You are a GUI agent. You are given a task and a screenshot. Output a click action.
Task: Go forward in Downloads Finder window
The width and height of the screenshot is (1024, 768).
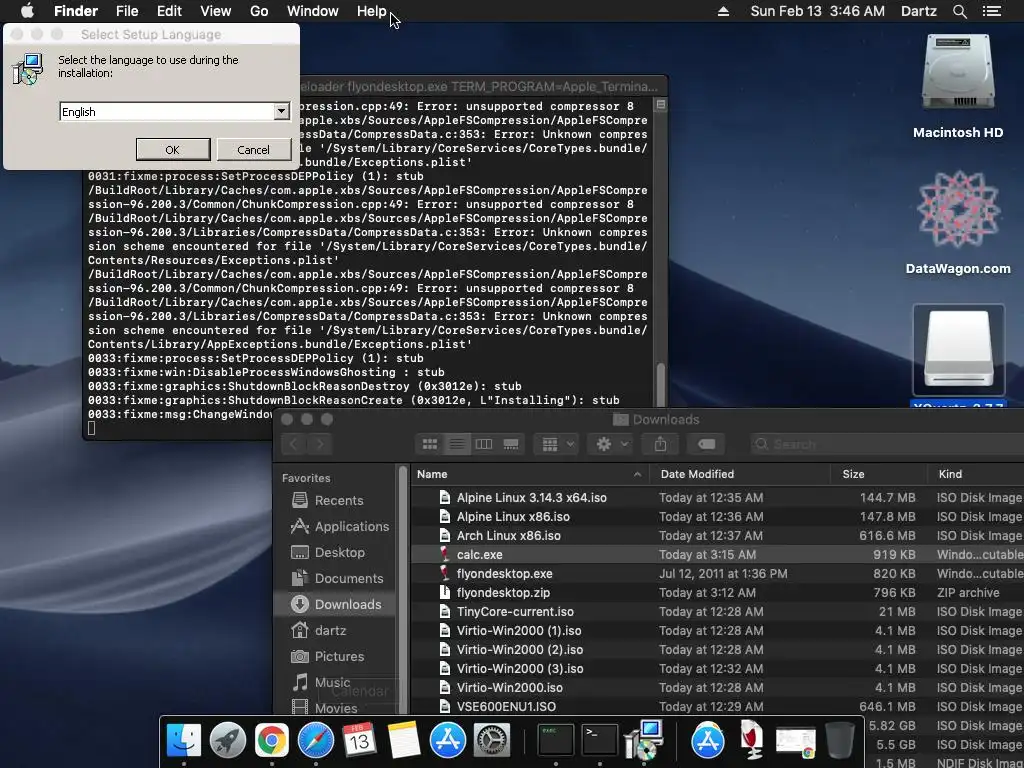pos(320,444)
